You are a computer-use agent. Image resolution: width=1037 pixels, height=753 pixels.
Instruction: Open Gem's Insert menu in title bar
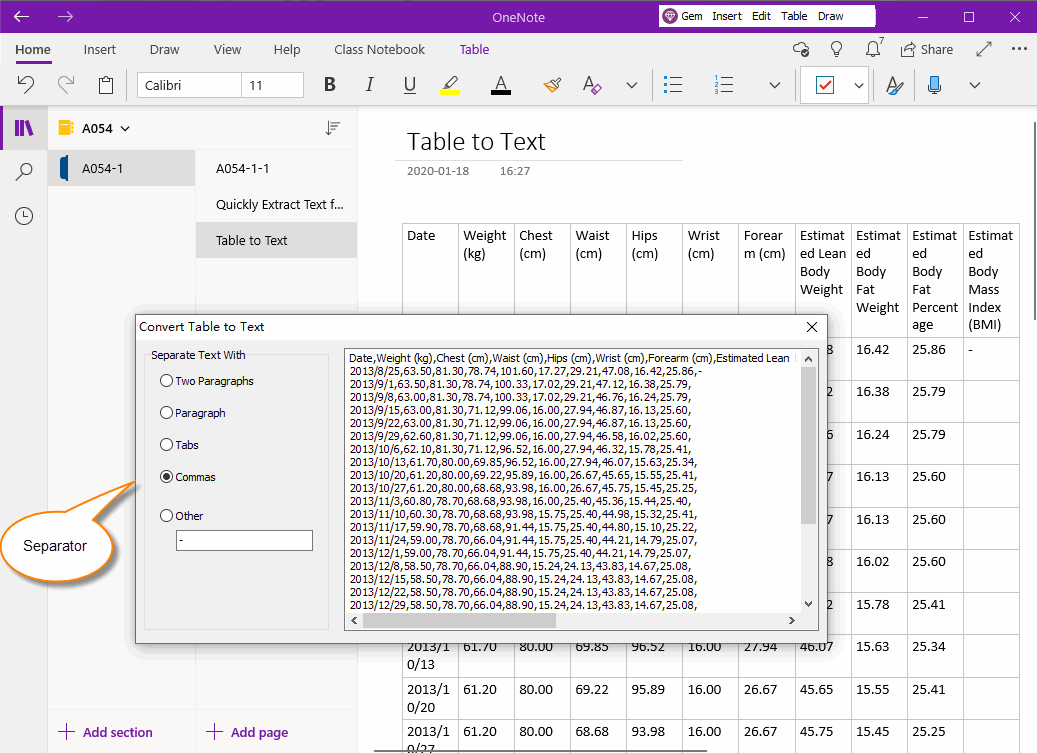click(726, 16)
